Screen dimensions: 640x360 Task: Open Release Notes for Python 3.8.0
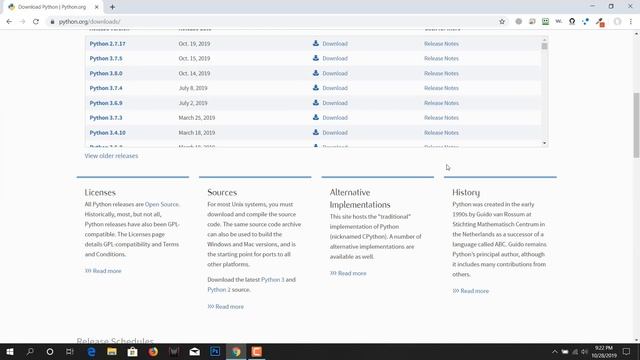click(x=441, y=73)
